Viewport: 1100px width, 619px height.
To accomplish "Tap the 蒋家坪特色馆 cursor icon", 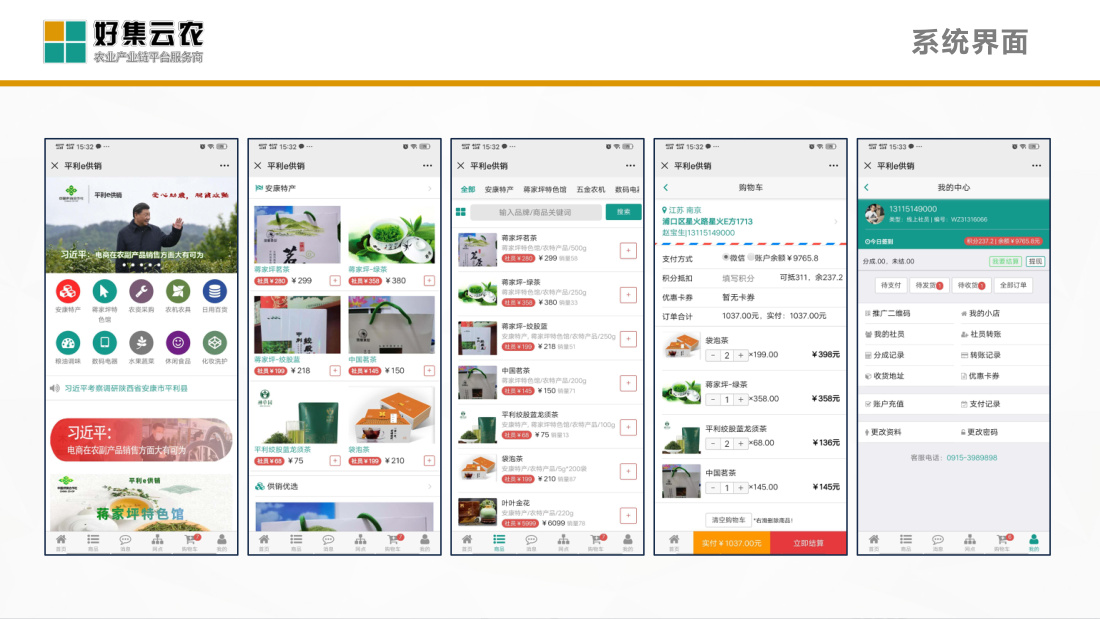I will 105,291.
